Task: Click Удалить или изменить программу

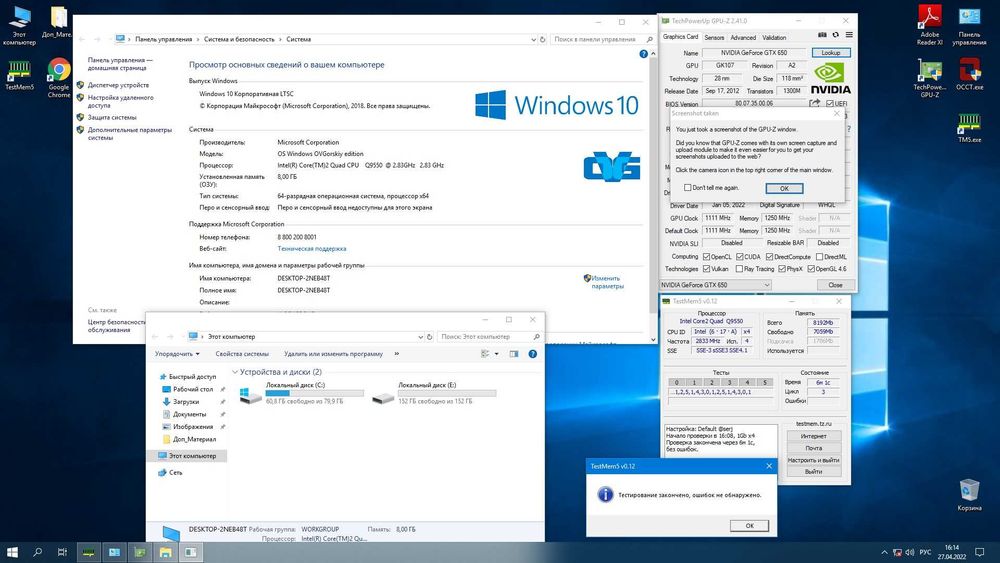Action: 333,354
